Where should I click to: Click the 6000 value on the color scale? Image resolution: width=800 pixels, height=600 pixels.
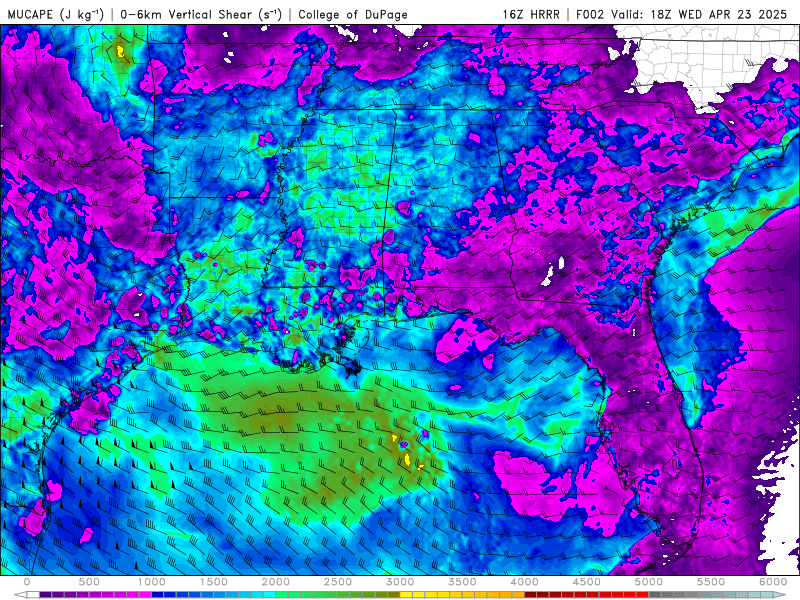[773, 582]
